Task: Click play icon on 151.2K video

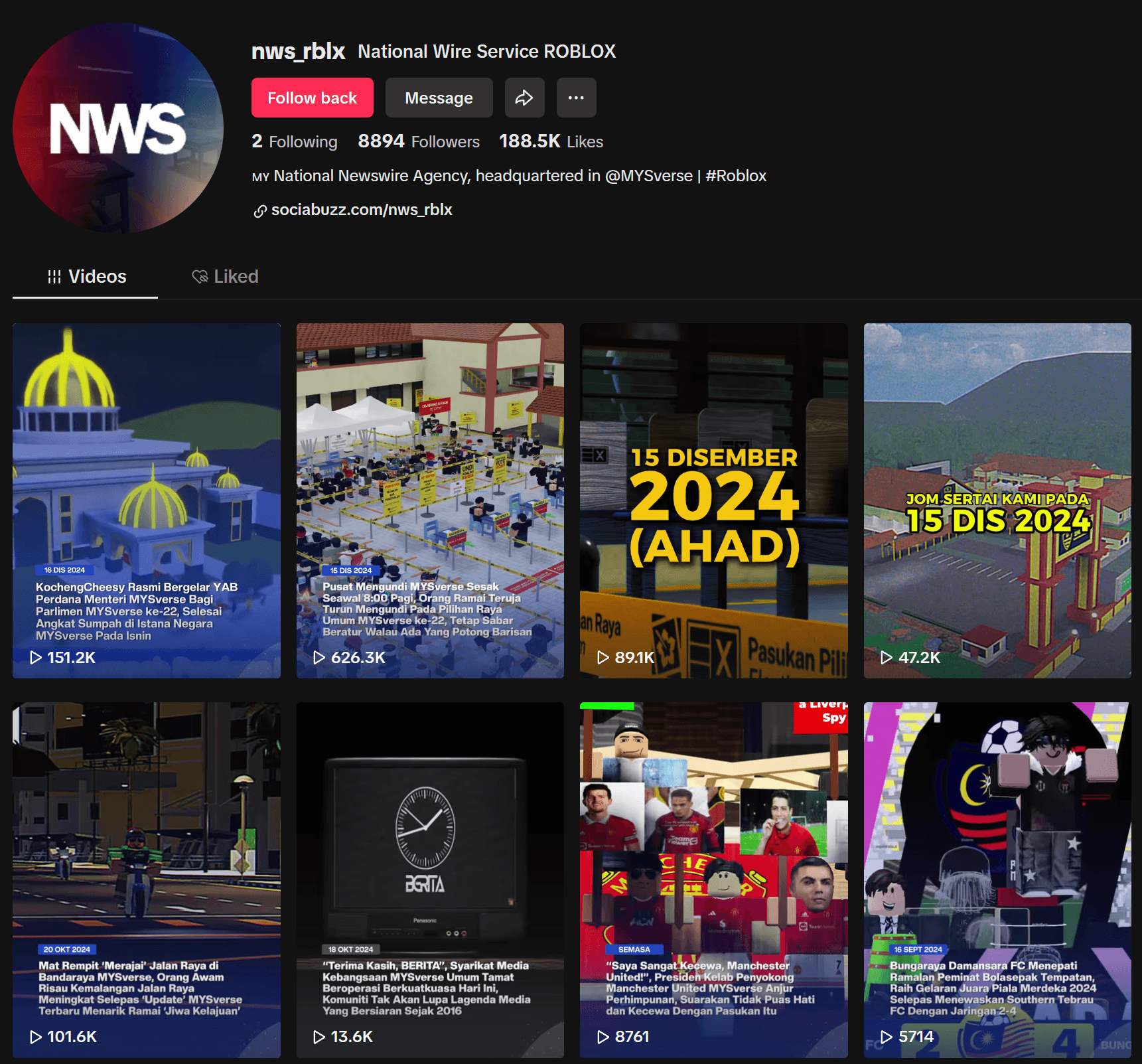Action: point(36,657)
